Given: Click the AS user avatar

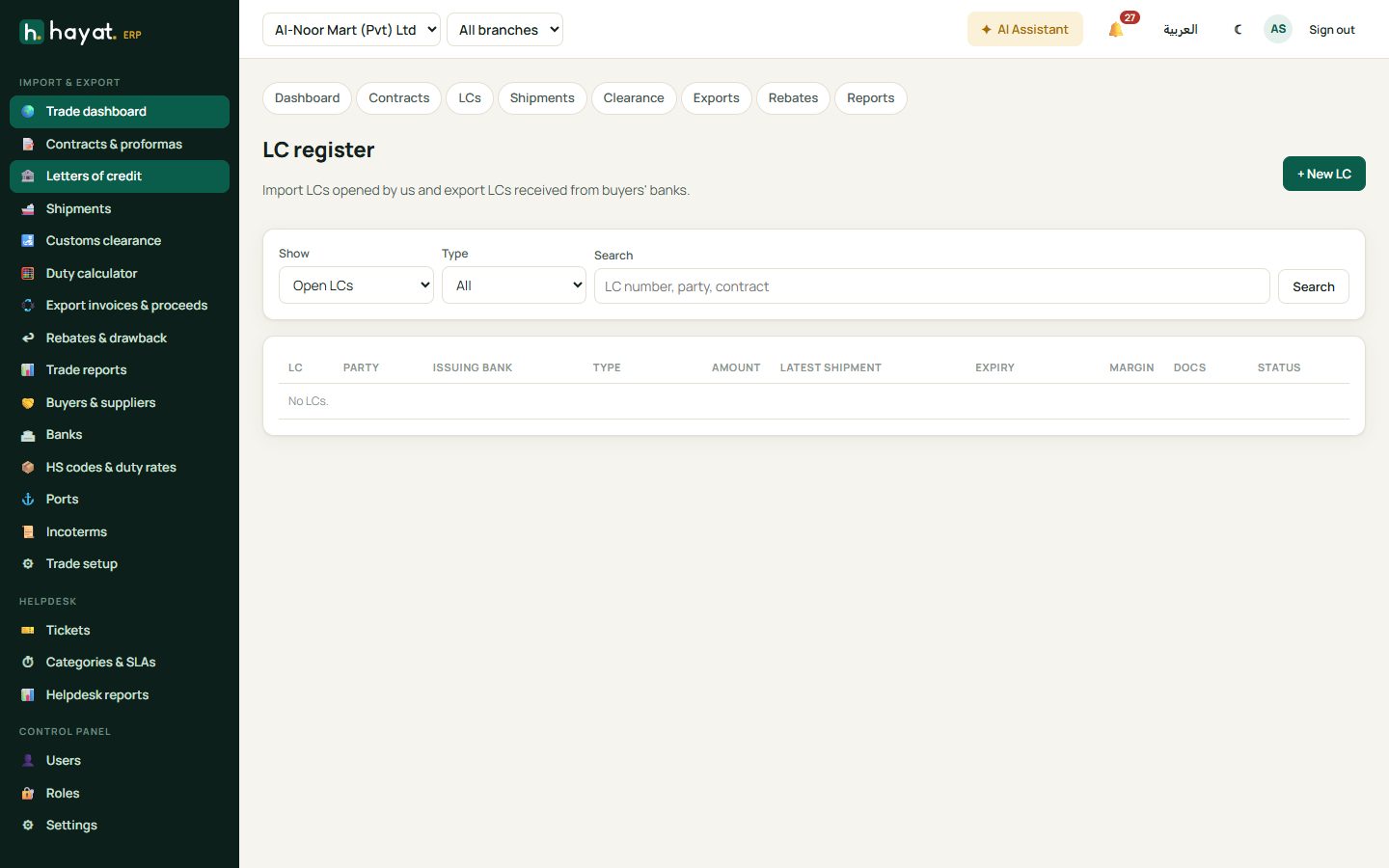Looking at the screenshot, I should 1278,29.
